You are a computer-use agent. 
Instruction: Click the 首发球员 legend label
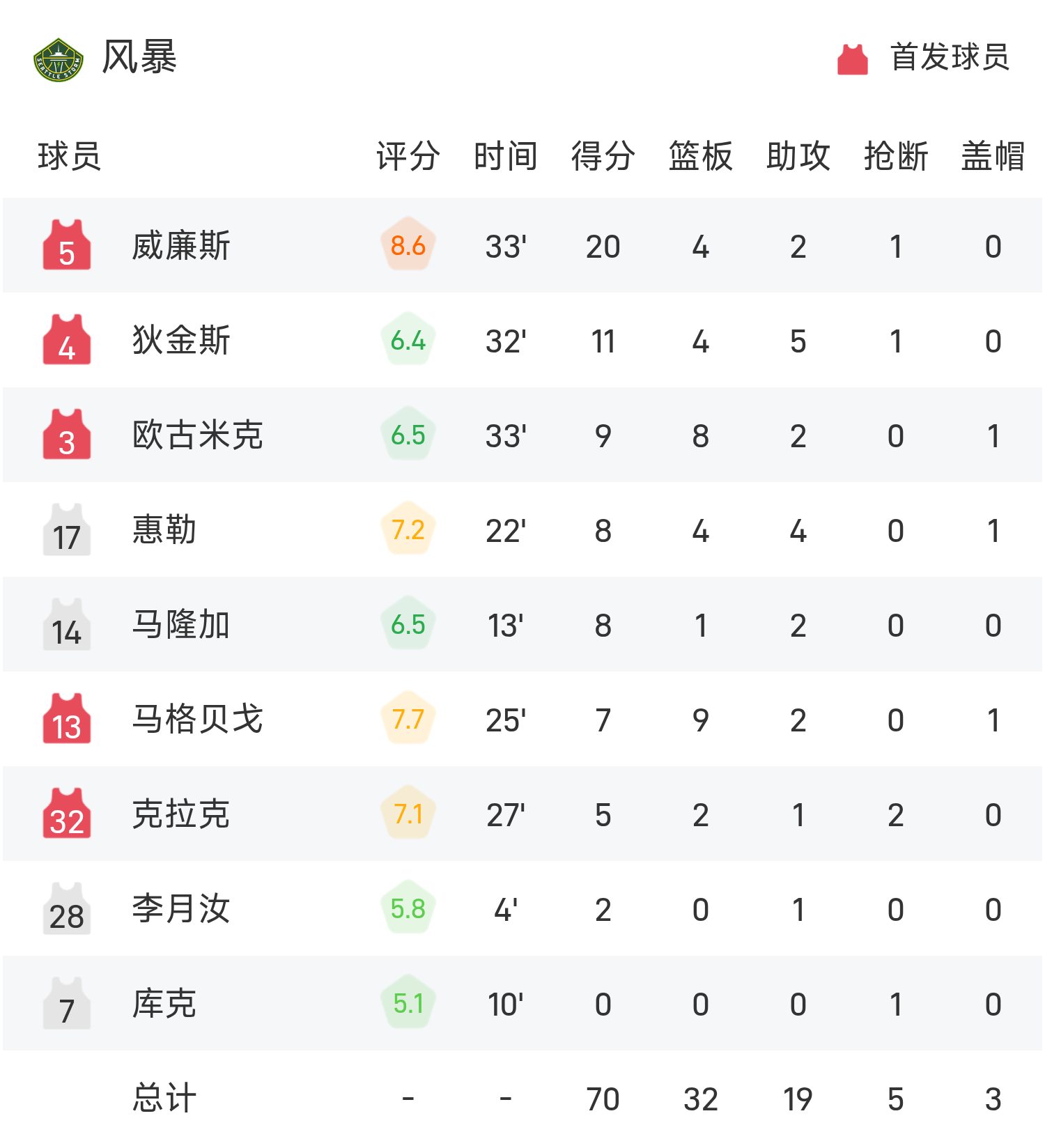coord(950,57)
